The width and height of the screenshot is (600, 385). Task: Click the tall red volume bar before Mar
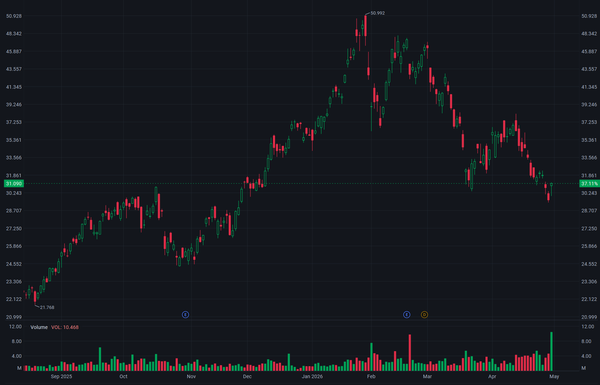pos(410,352)
